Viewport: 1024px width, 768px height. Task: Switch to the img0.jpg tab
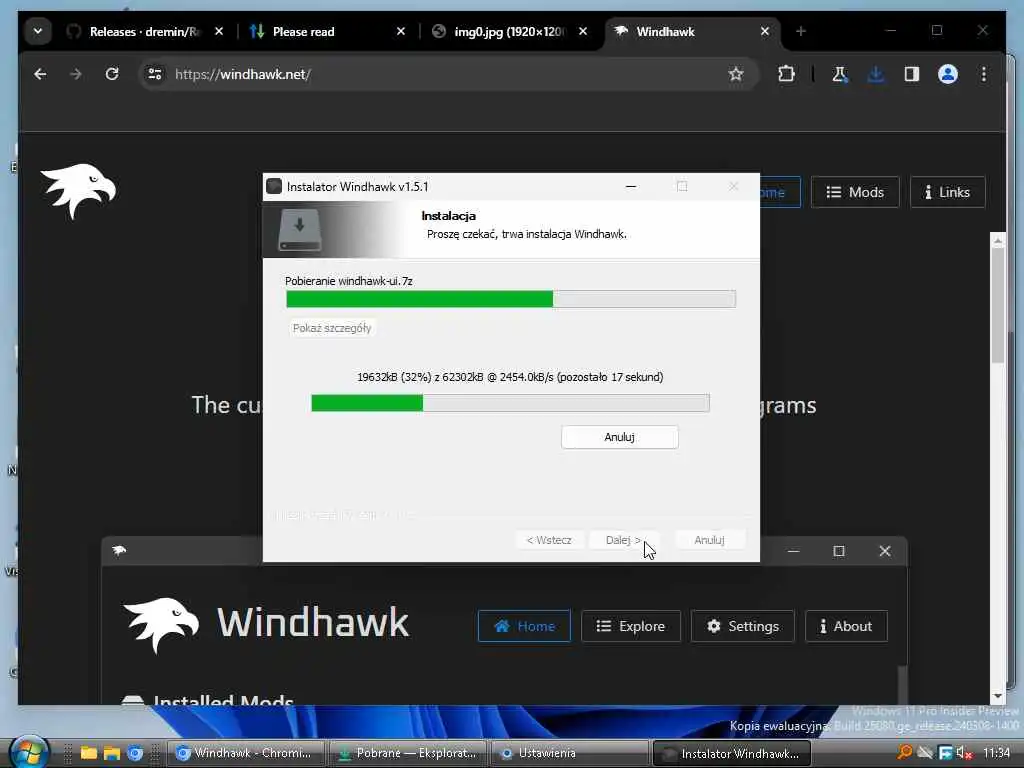point(509,31)
